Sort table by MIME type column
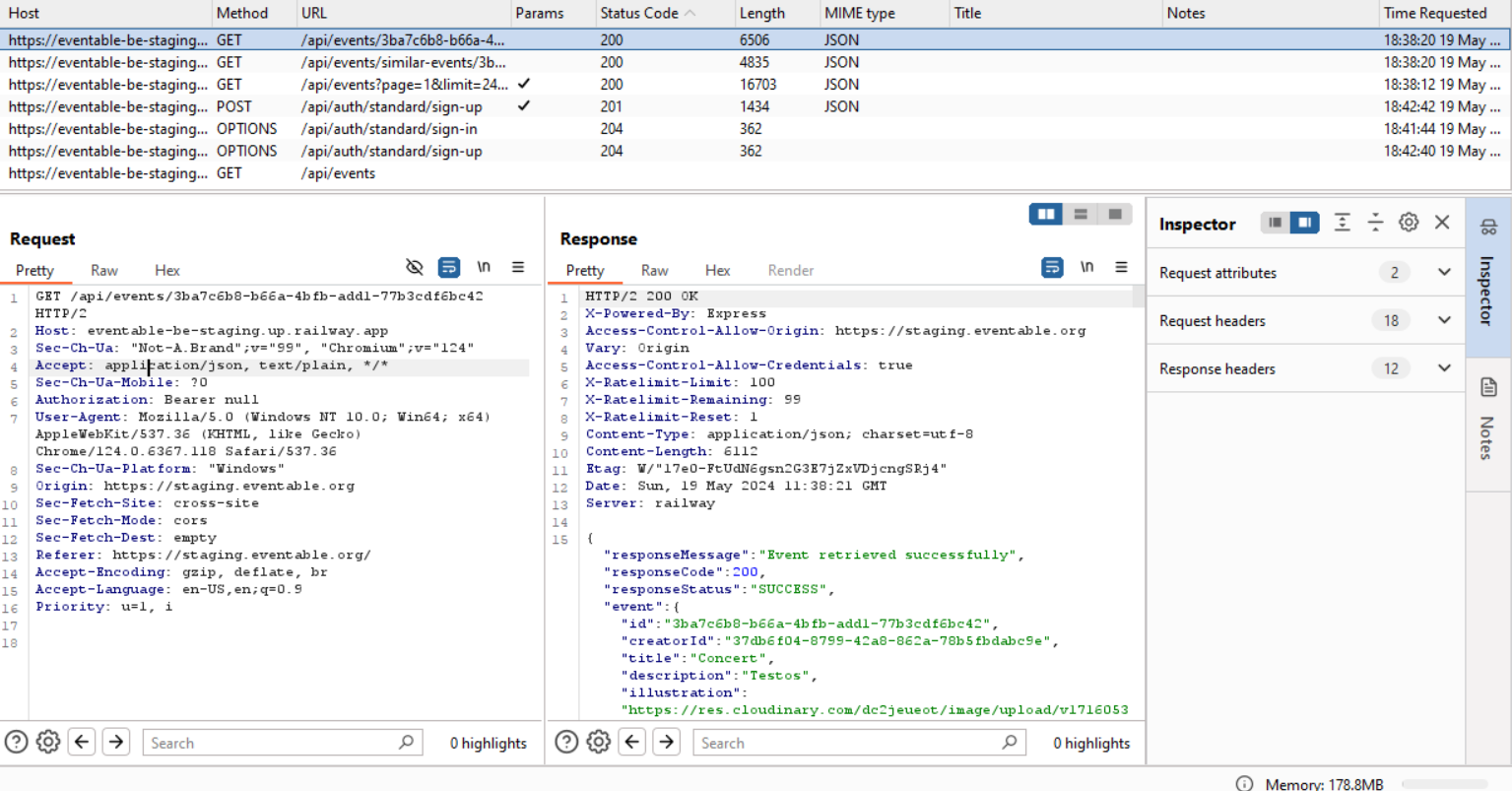 click(x=883, y=13)
